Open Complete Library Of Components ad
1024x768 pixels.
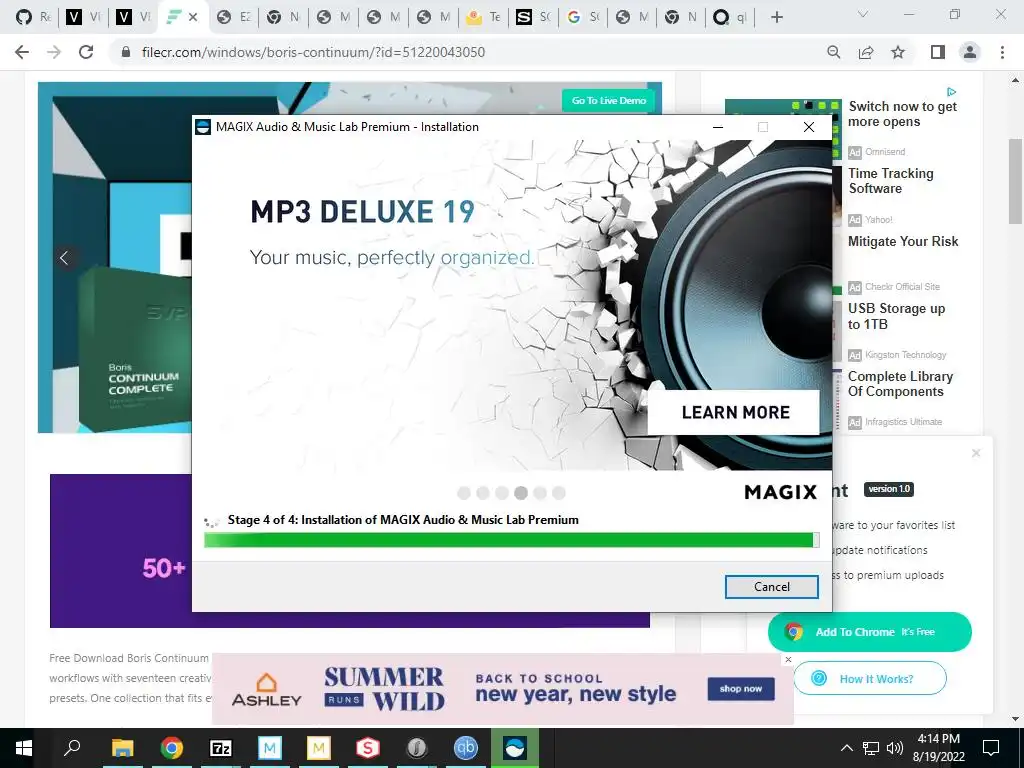coord(900,384)
